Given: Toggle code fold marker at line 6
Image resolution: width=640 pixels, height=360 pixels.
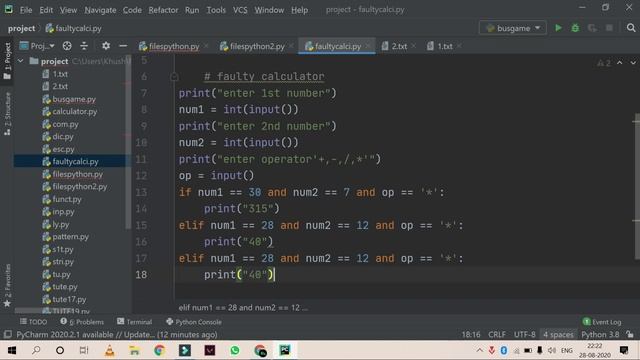Looking at the screenshot, I should pos(174,76).
